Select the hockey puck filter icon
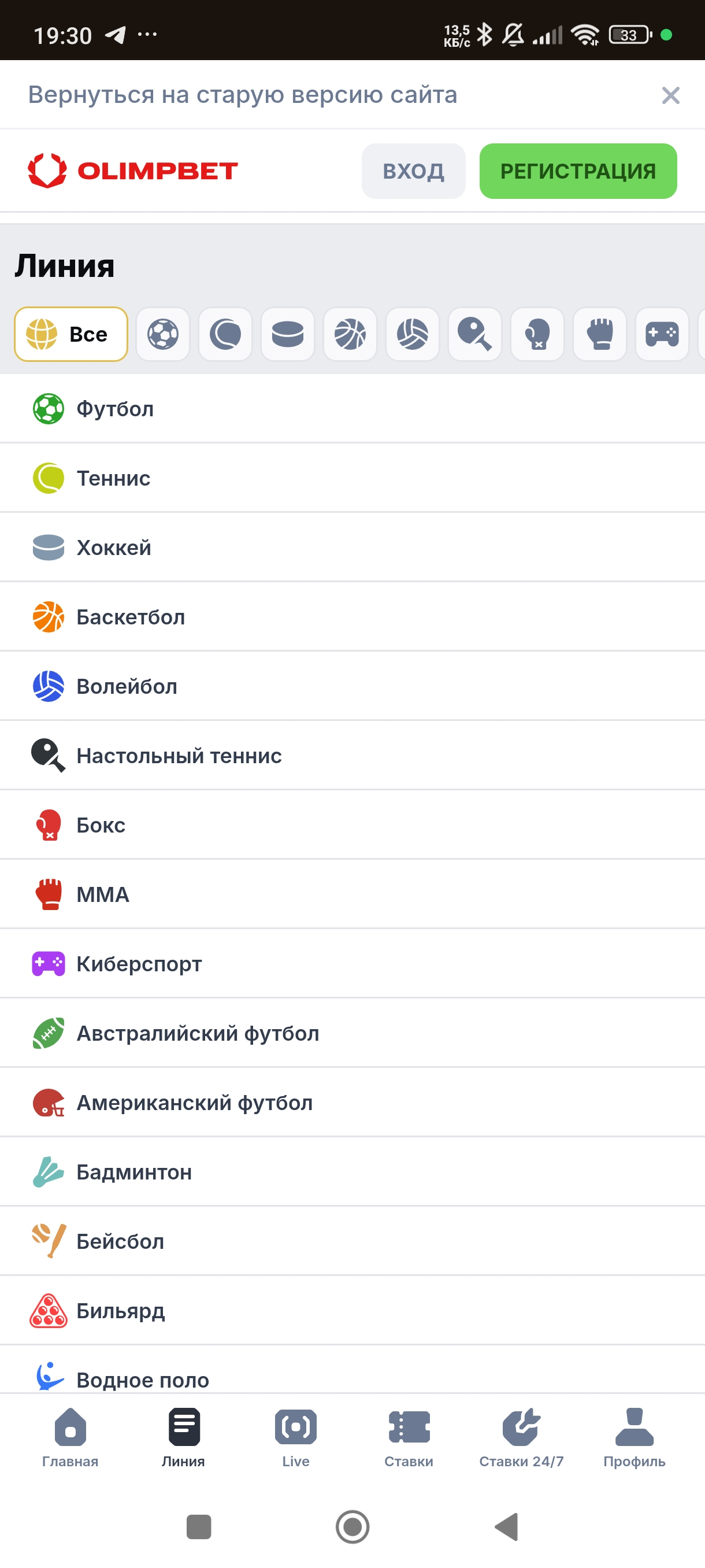Image resolution: width=705 pixels, height=1568 pixels. 288,334
